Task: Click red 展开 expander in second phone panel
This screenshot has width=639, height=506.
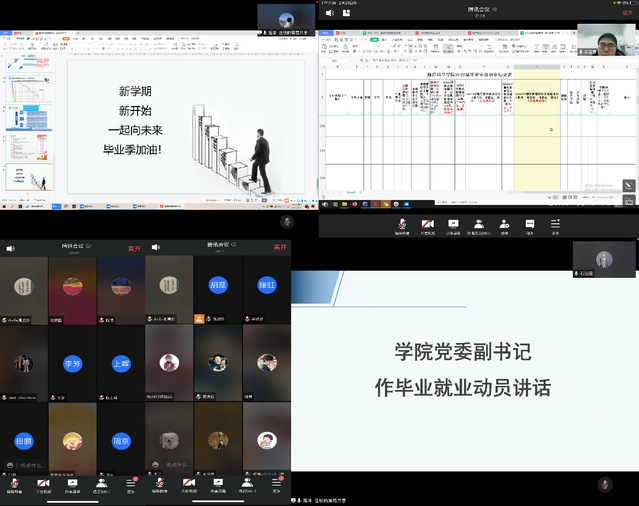Action: 280,247
